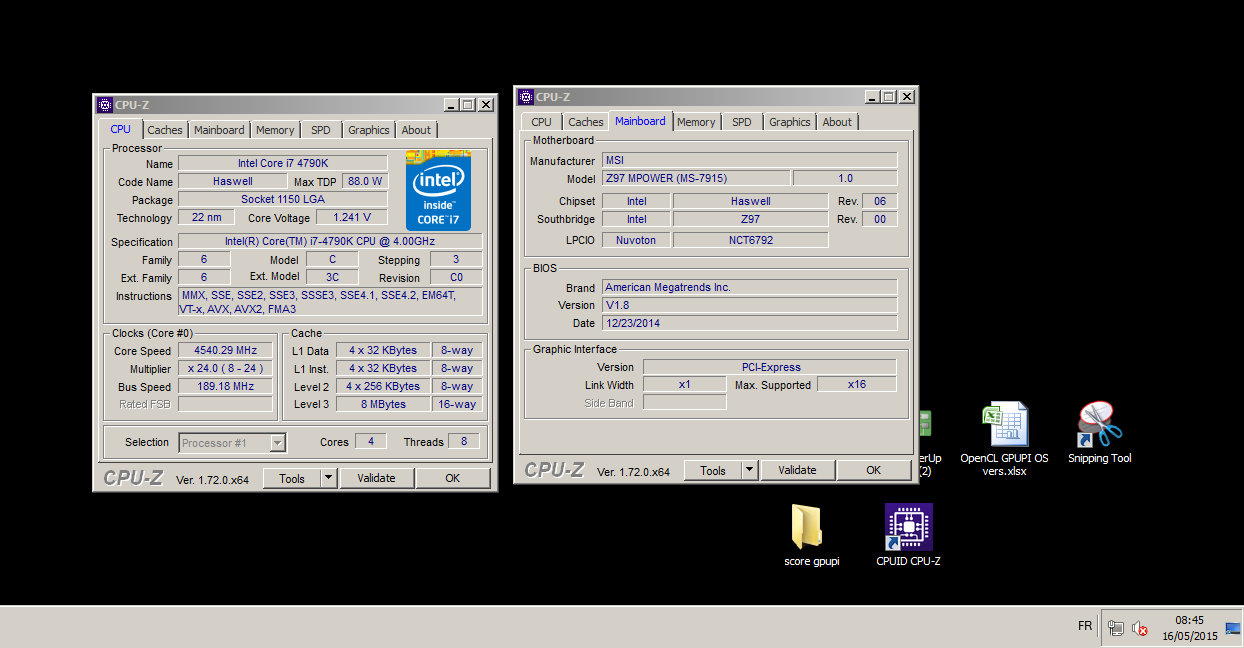Click the muted volume tray icon
This screenshot has height=648, width=1244.
pyautogui.click(x=1140, y=628)
